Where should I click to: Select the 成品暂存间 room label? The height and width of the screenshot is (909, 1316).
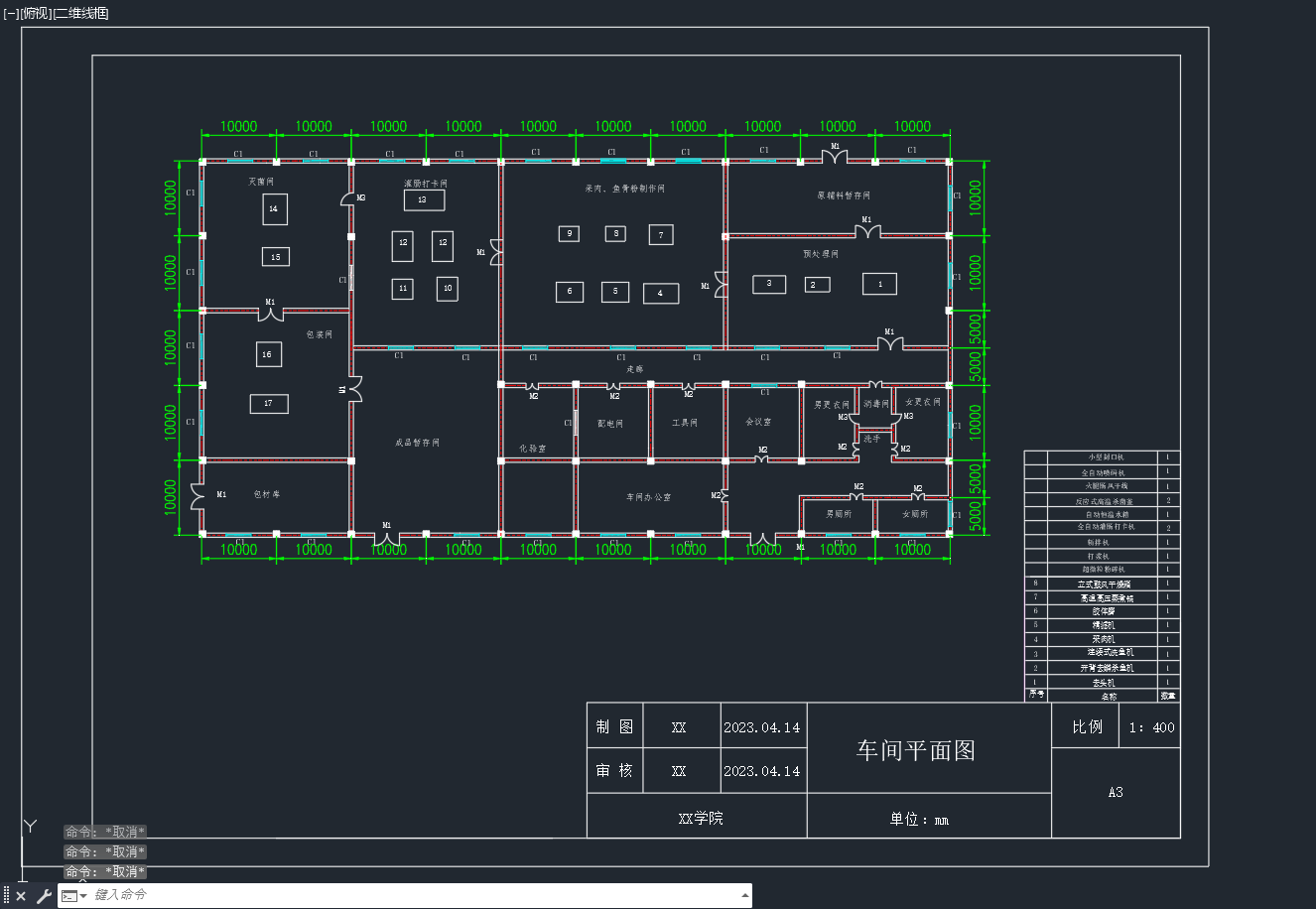click(417, 443)
